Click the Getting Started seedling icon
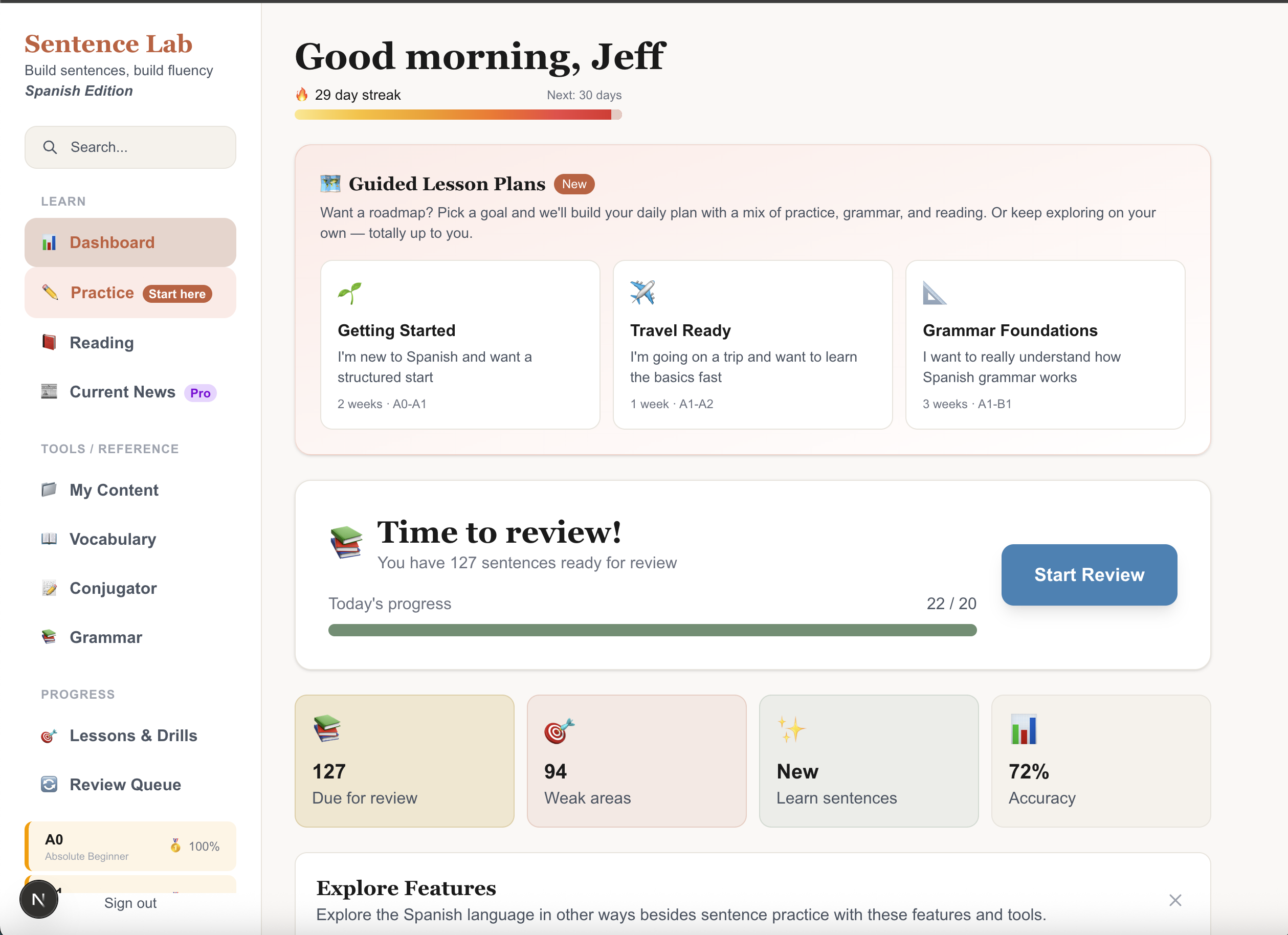1288x935 pixels. pos(350,294)
